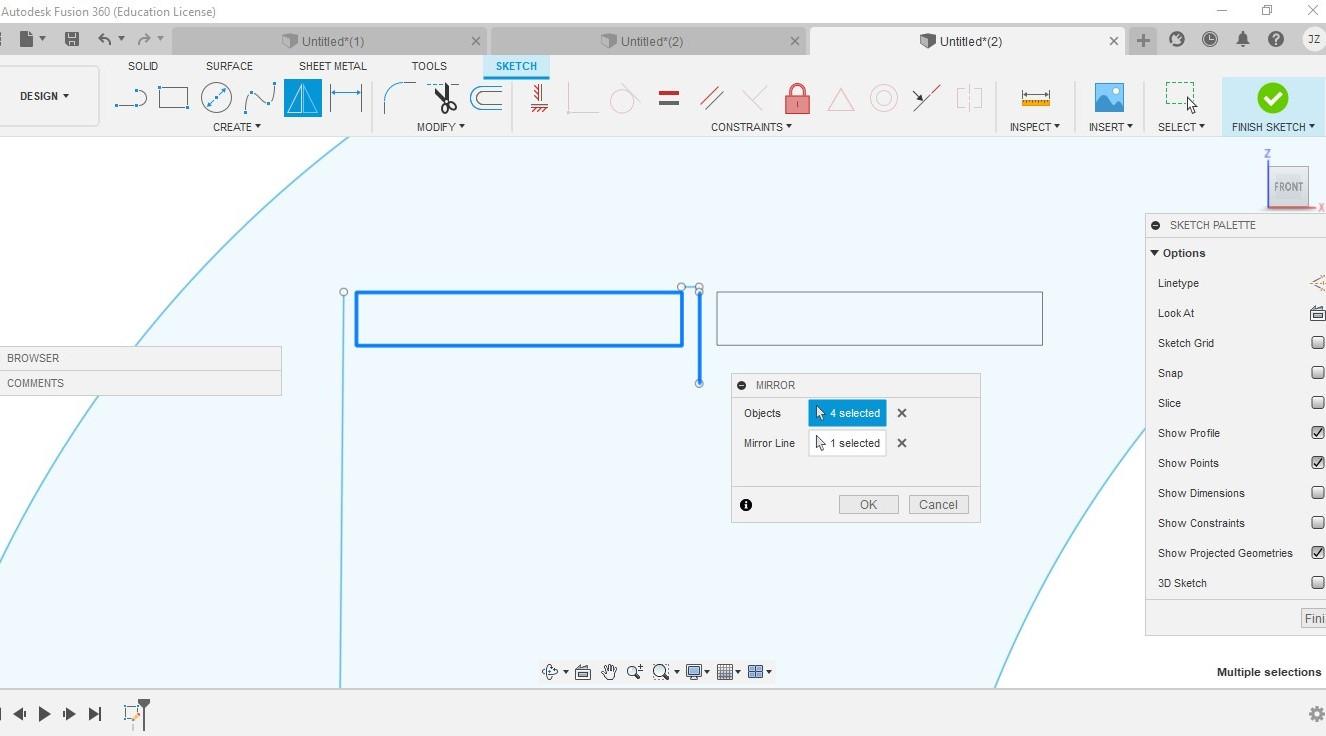Open the Display Settings dropdown

697,672
